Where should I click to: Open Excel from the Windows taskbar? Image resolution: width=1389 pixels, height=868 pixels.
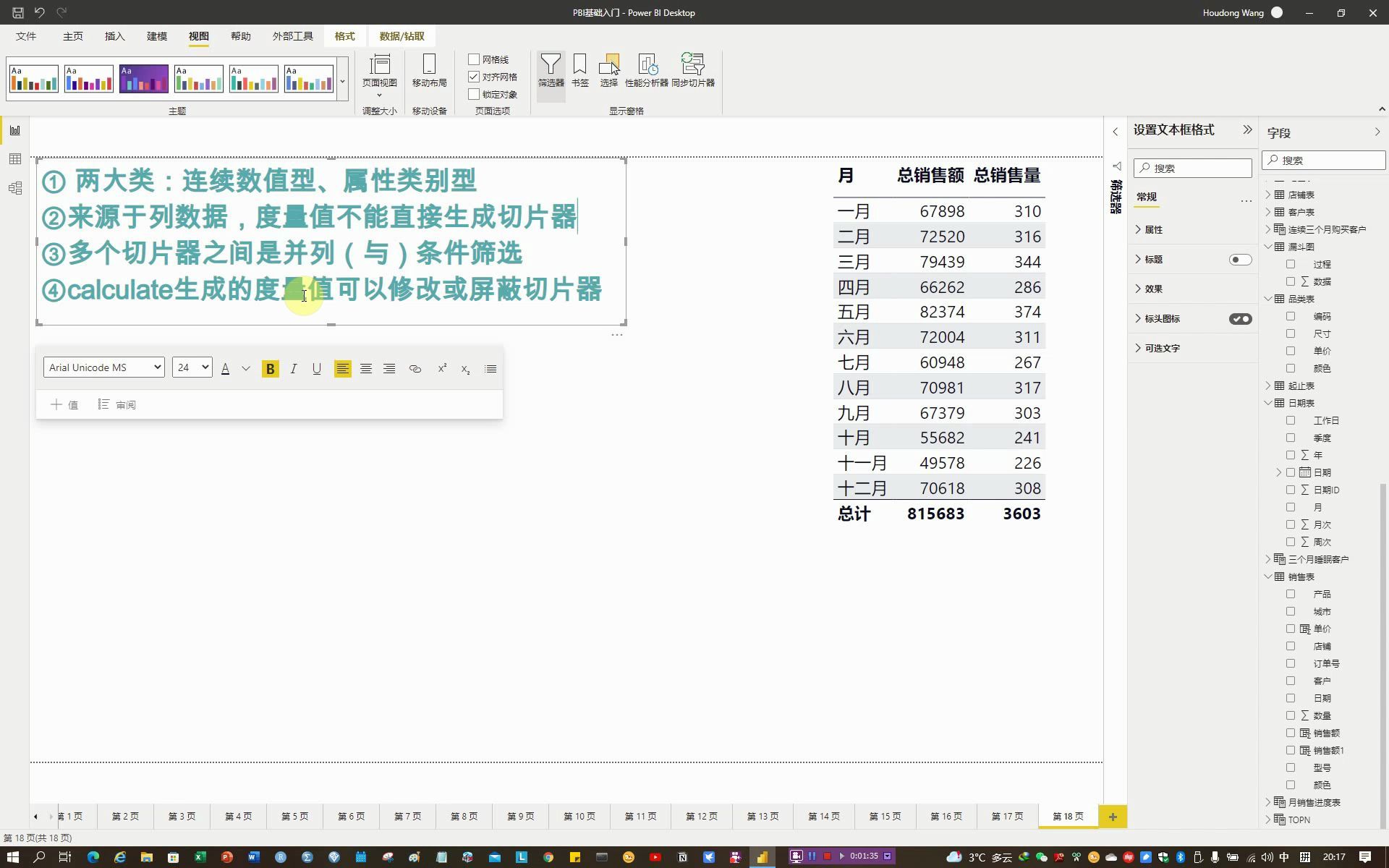pyautogui.click(x=200, y=857)
